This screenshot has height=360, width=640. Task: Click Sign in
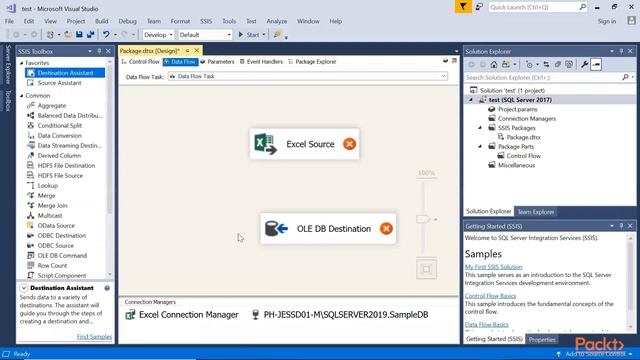tap(607, 21)
